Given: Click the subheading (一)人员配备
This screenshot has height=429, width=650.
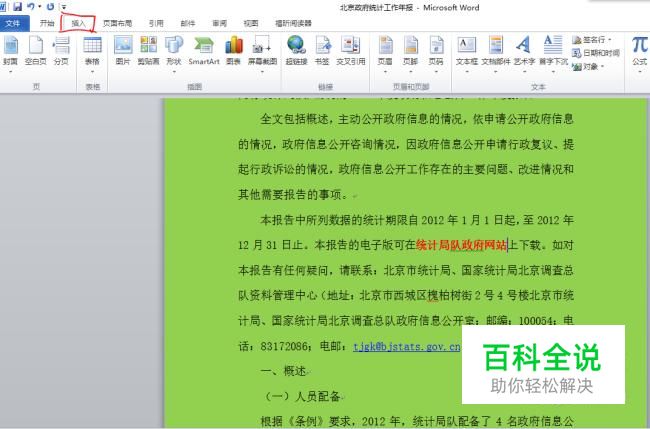Looking at the screenshot, I should coord(303,396).
